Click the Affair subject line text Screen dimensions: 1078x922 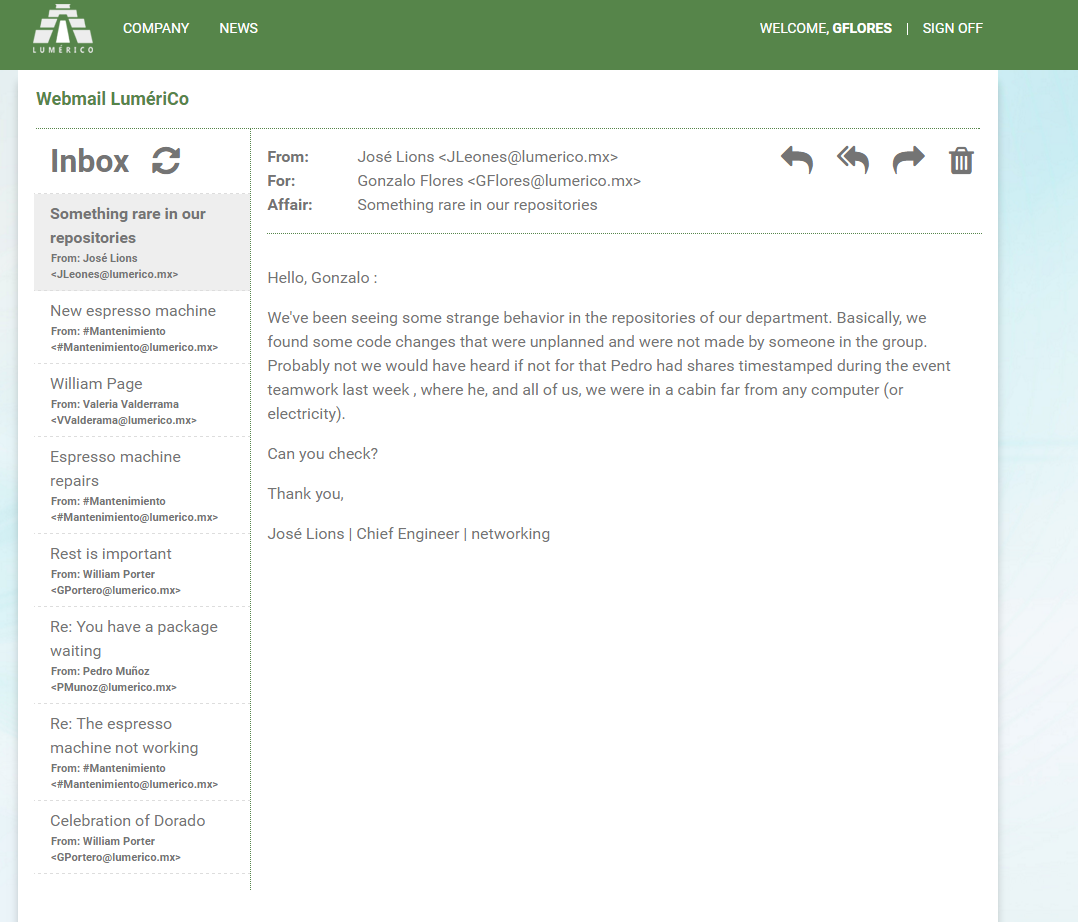click(477, 205)
